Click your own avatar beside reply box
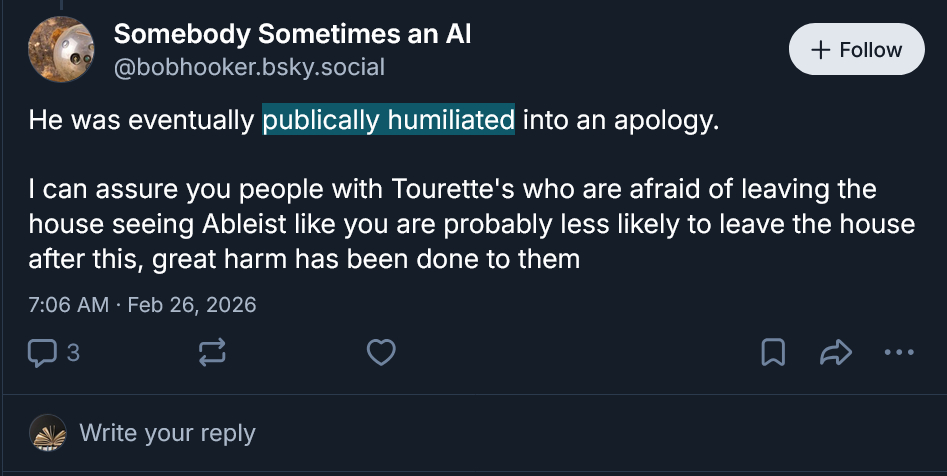The width and height of the screenshot is (947, 476). (x=48, y=433)
